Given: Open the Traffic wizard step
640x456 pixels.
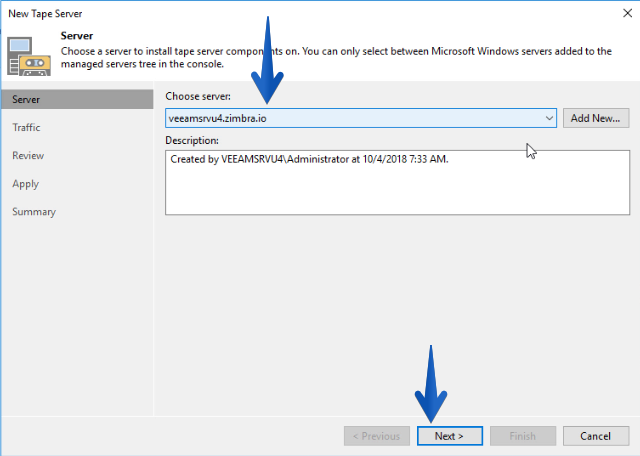Looking at the screenshot, I should 26,127.
